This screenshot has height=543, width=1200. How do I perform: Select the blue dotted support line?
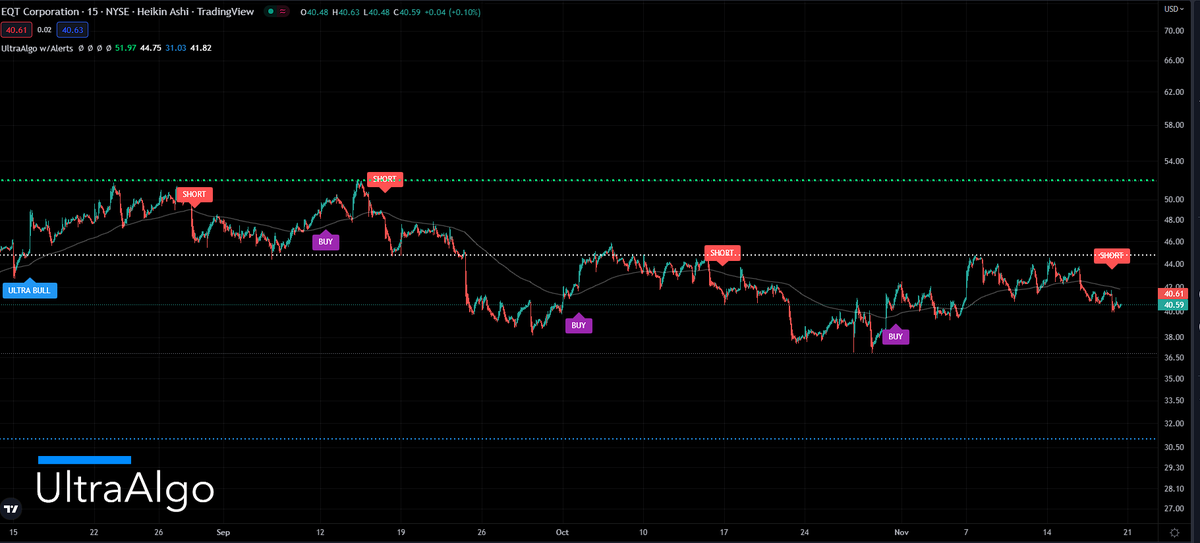pyautogui.click(x=578, y=439)
